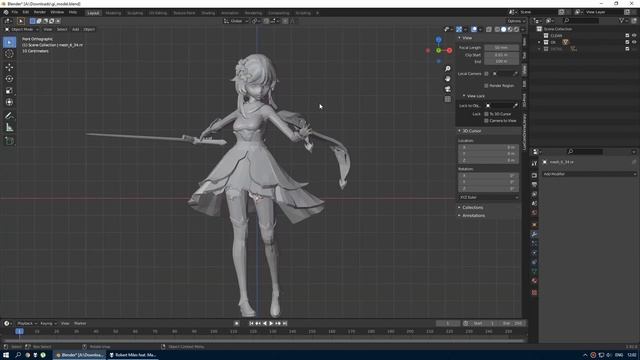Click the Clip Start value field
The width and height of the screenshot is (640, 360).
tap(502, 55)
